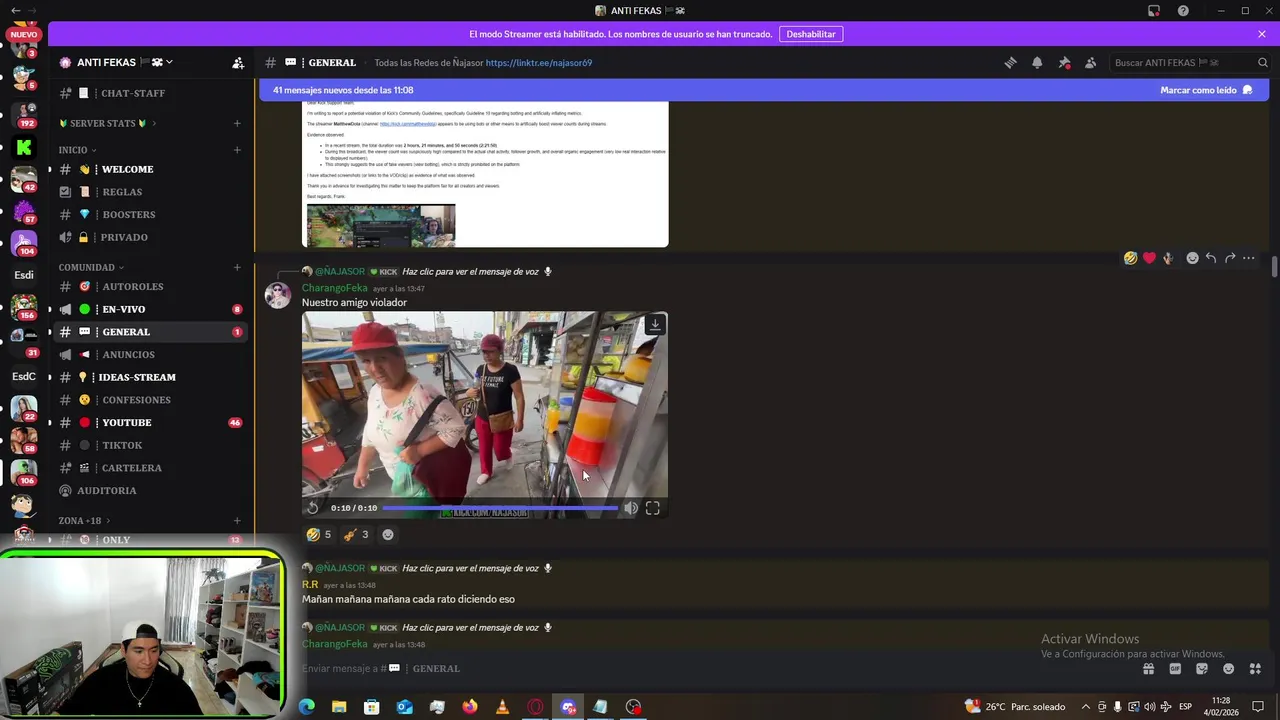Image resolution: width=1280 pixels, height=720 pixels.
Task: Open the EN-VIVO channel
Action: pyautogui.click(x=150, y=309)
